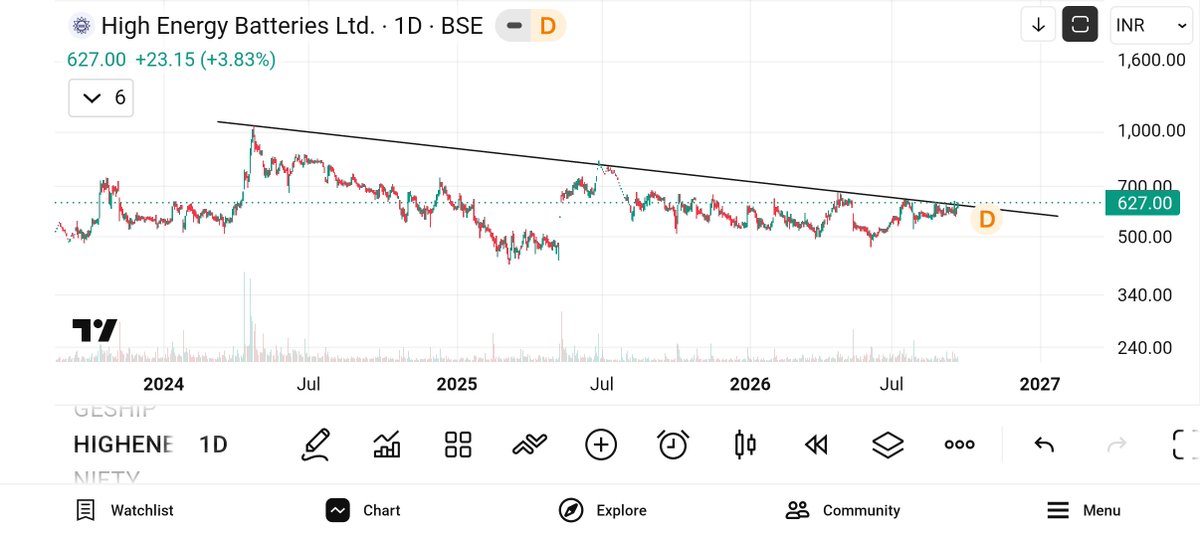Change the candlestick chart type icon
This screenshot has width=1200, height=537.
[745, 444]
